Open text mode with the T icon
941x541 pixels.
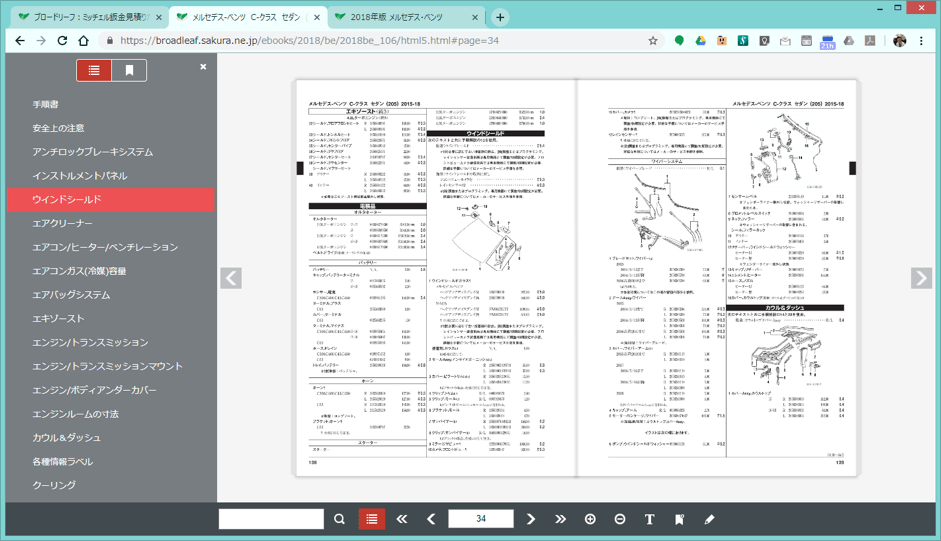coord(649,519)
